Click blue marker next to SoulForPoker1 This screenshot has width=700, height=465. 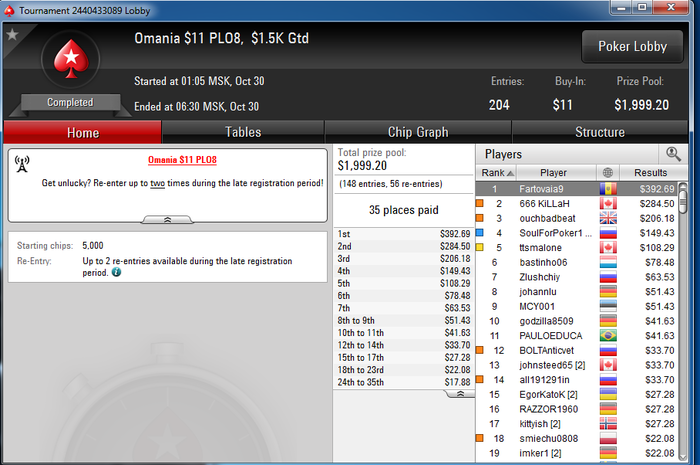point(480,232)
